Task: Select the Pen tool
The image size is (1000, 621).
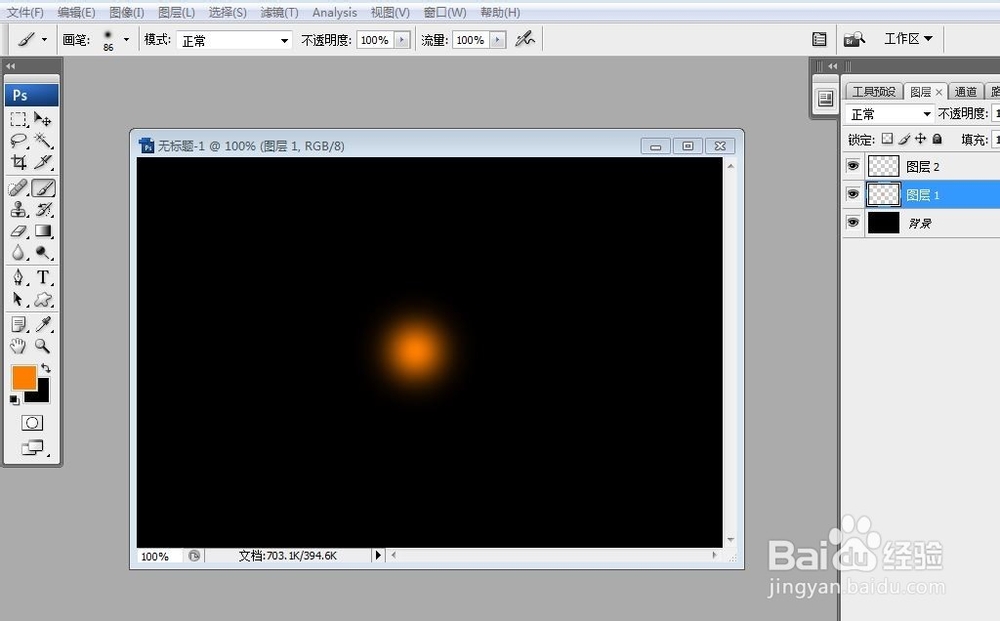Action: [x=18, y=277]
